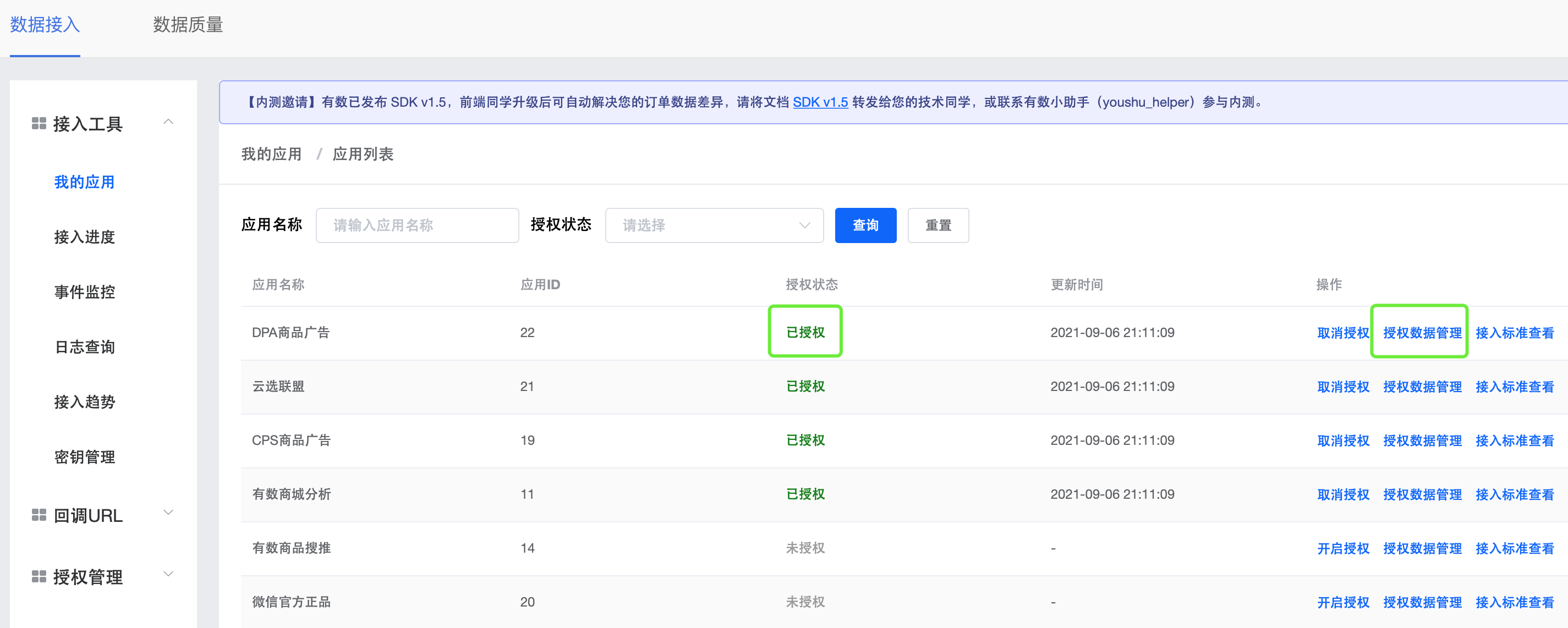Click 取消授权 for CPS商品广告

point(1343,440)
